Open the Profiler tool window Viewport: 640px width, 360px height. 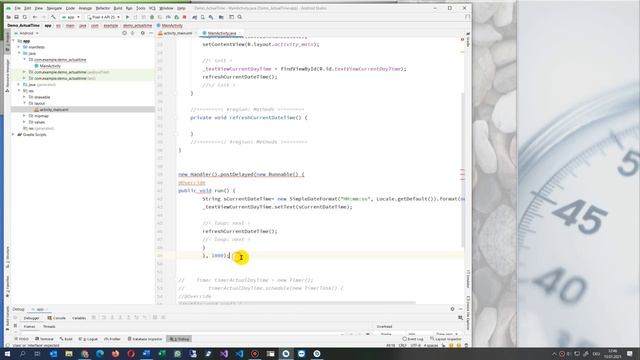coord(113,339)
